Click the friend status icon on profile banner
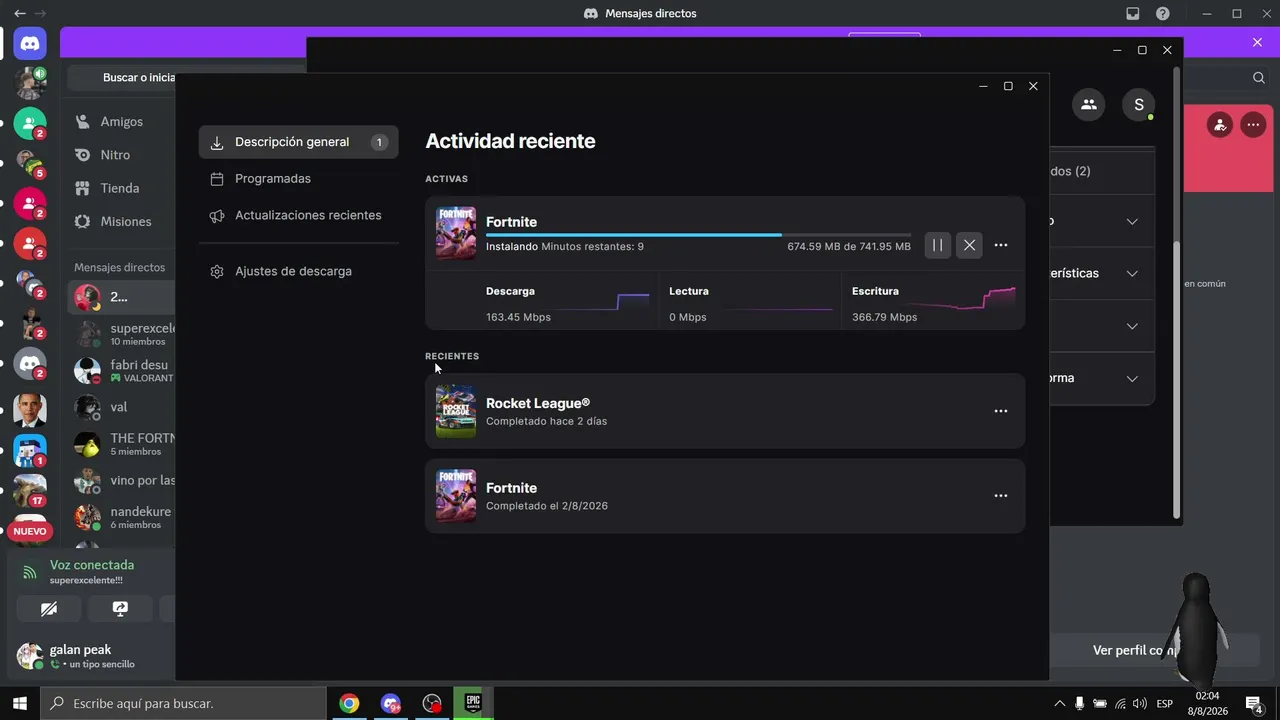This screenshot has height=720, width=1280. tap(1219, 125)
